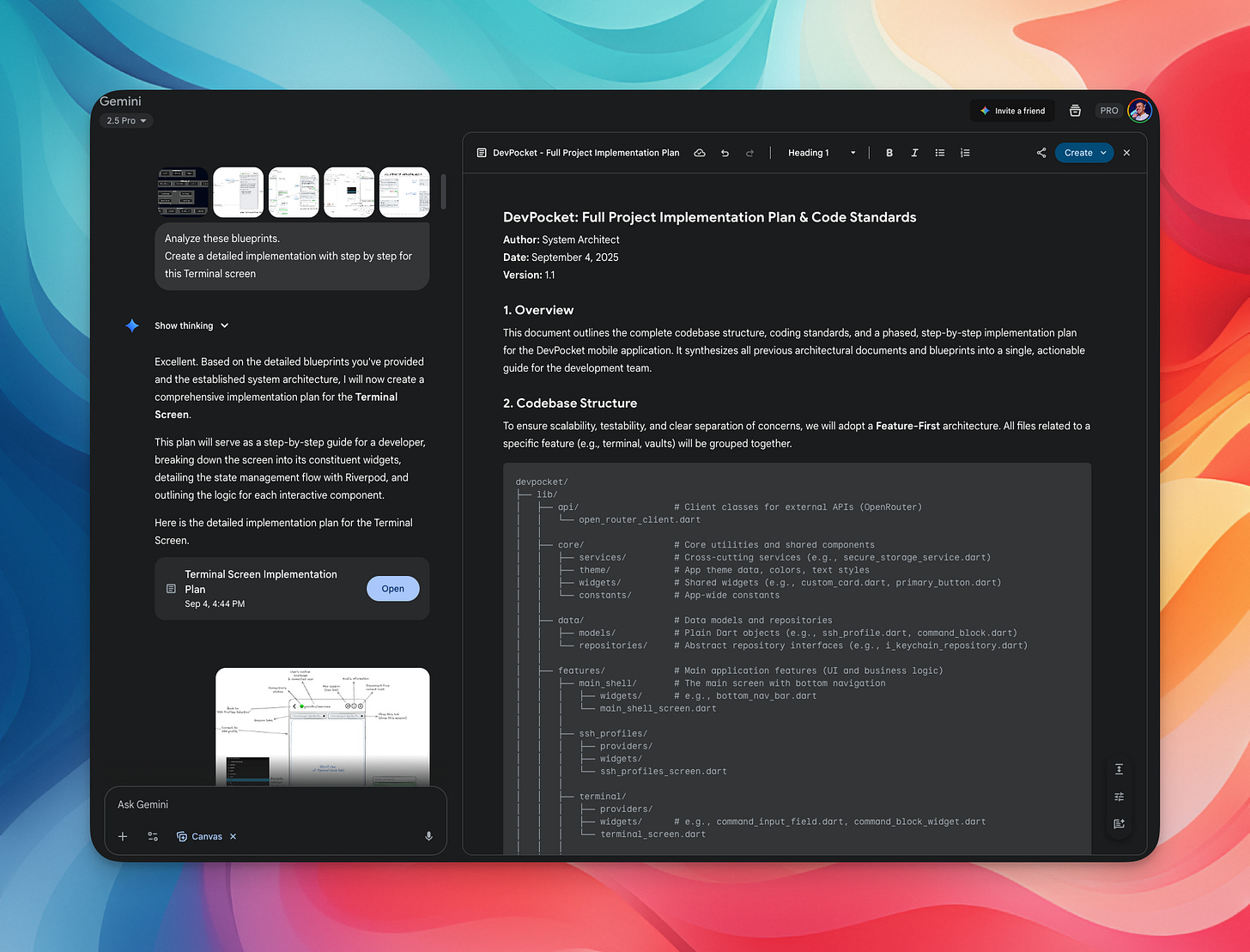Open the Heading 1 style dropdown

click(822, 153)
